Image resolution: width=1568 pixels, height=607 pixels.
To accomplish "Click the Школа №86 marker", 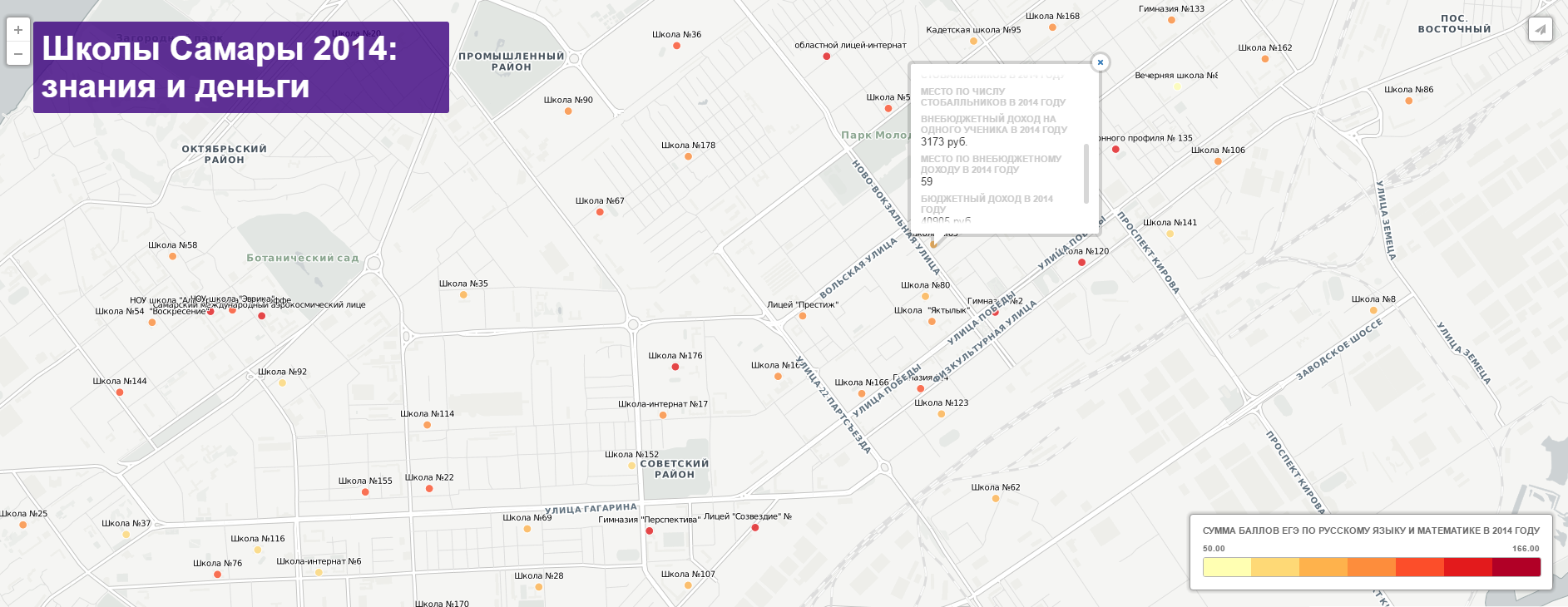I will click(1409, 101).
